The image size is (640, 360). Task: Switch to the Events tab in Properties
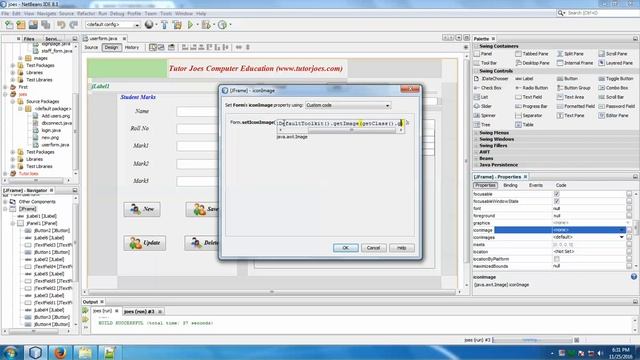(536, 185)
